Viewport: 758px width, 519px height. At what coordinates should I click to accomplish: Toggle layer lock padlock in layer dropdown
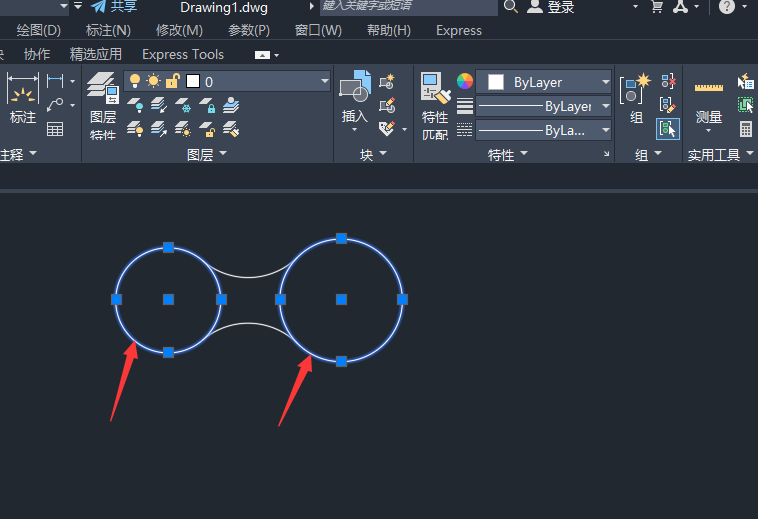coord(172,81)
